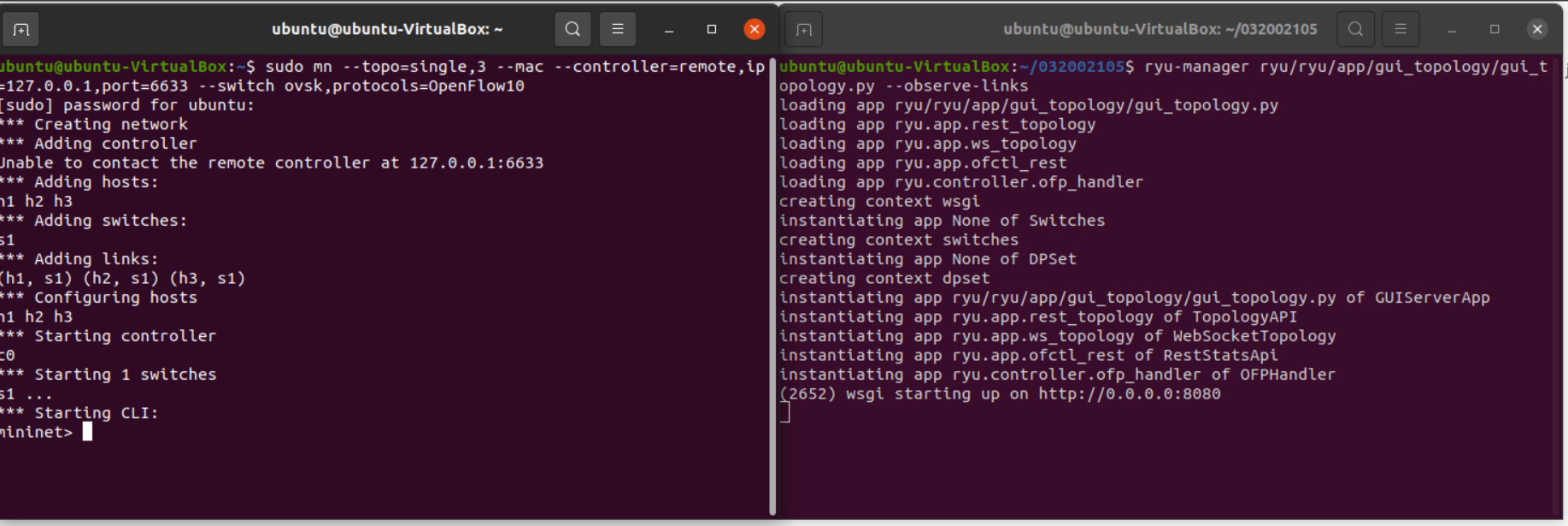Viewport: 1568px width, 526px height.
Task: Click the '*** Configuring hosts' line
Action: coord(98,298)
